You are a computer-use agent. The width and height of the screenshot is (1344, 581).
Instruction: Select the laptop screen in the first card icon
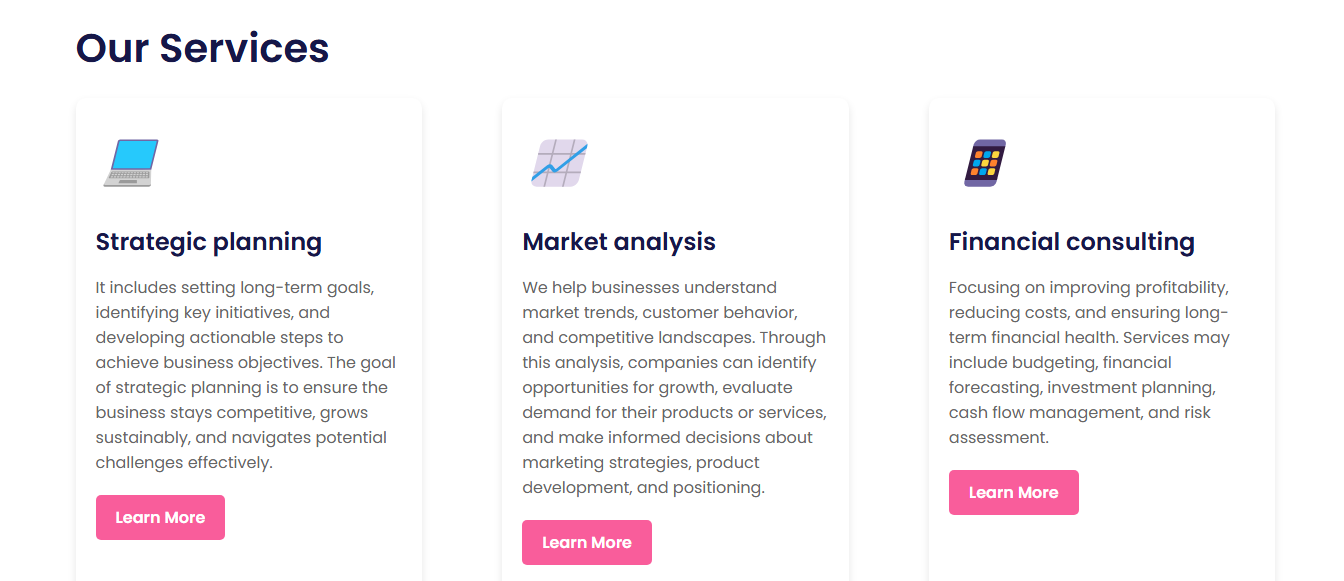[x=133, y=152]
